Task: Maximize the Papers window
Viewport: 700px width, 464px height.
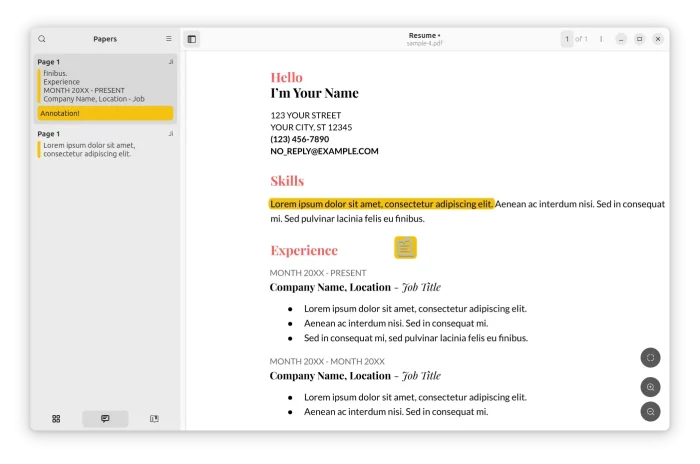Action: coord(639,39)
